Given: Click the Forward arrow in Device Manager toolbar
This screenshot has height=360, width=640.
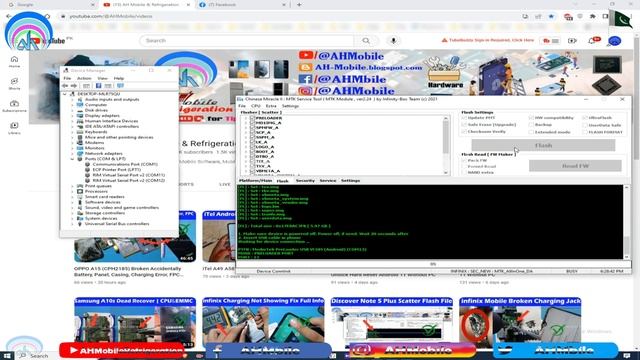Looking at the screenshot, I should click(74, 86).
